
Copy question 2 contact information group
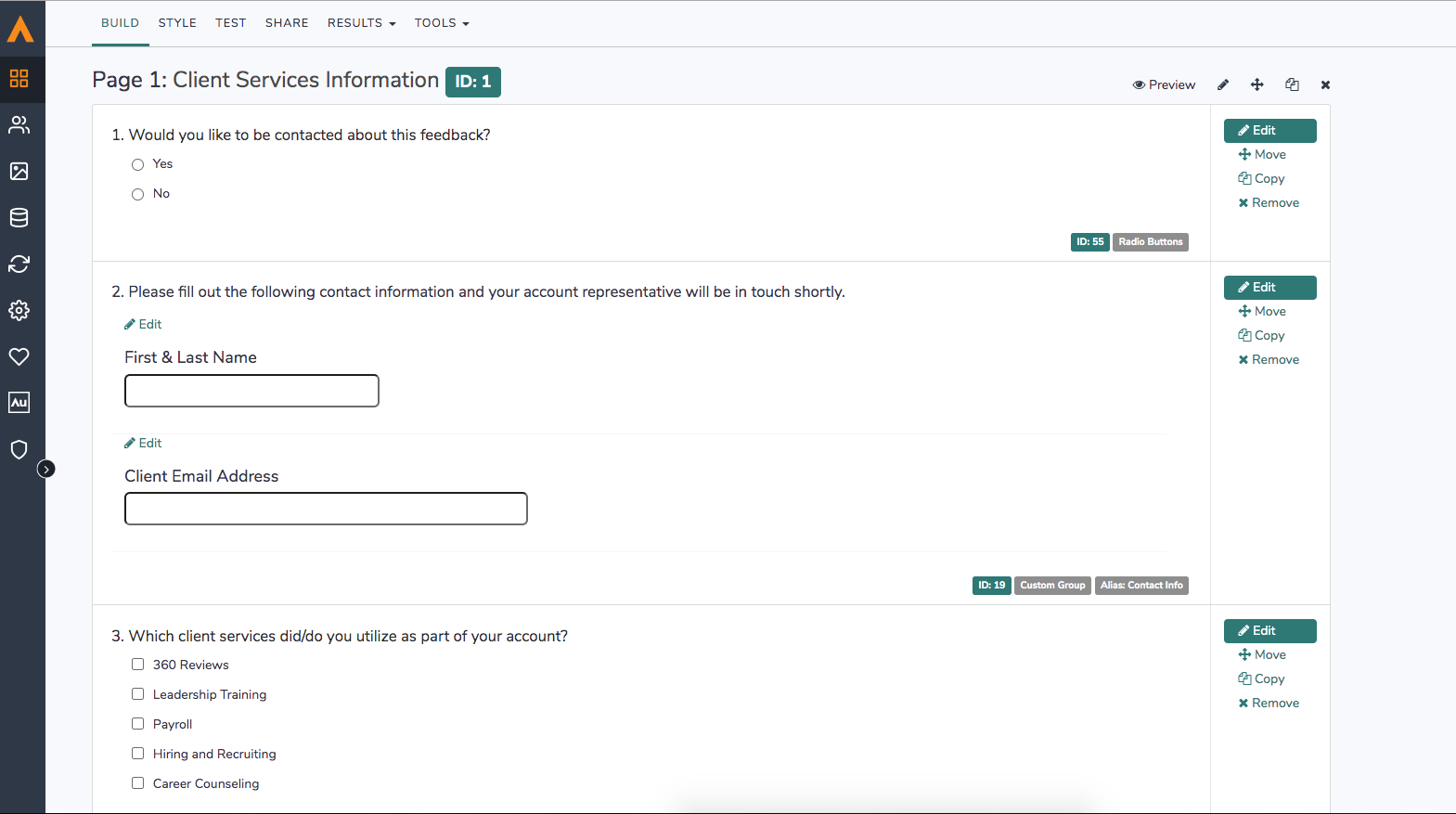pyautogui.click(x=1262, y=336)
